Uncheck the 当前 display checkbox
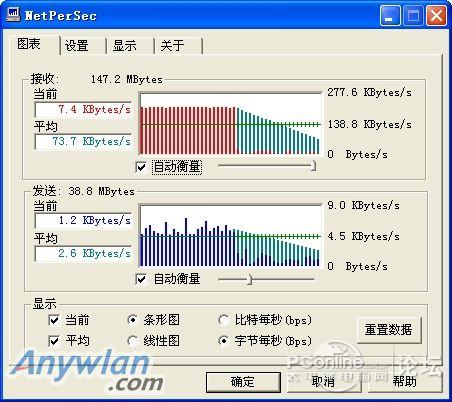This screenshot has width=452, height=402. tap(54, 320)
